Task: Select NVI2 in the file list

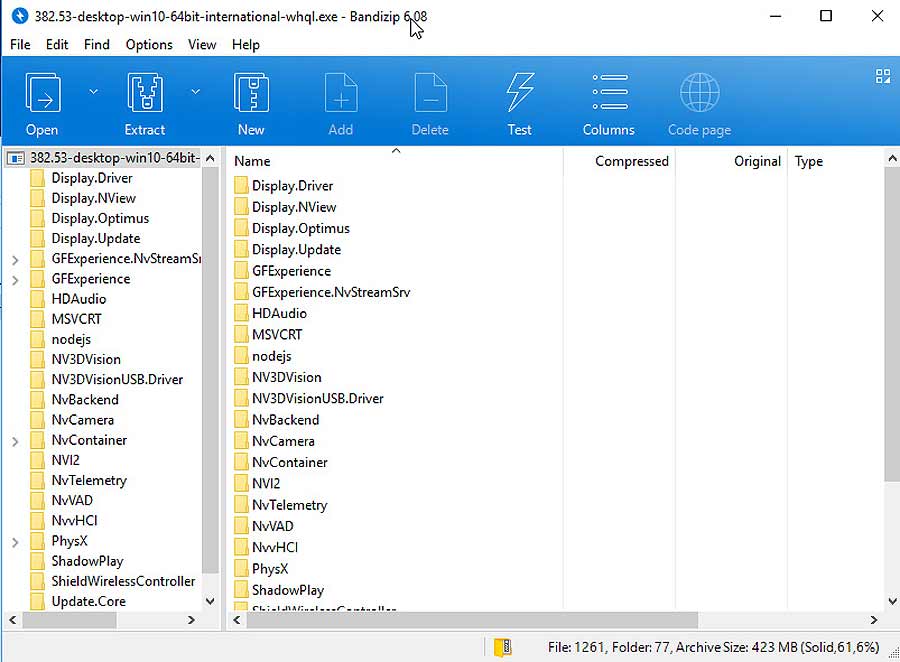Action: coord(266,483)
